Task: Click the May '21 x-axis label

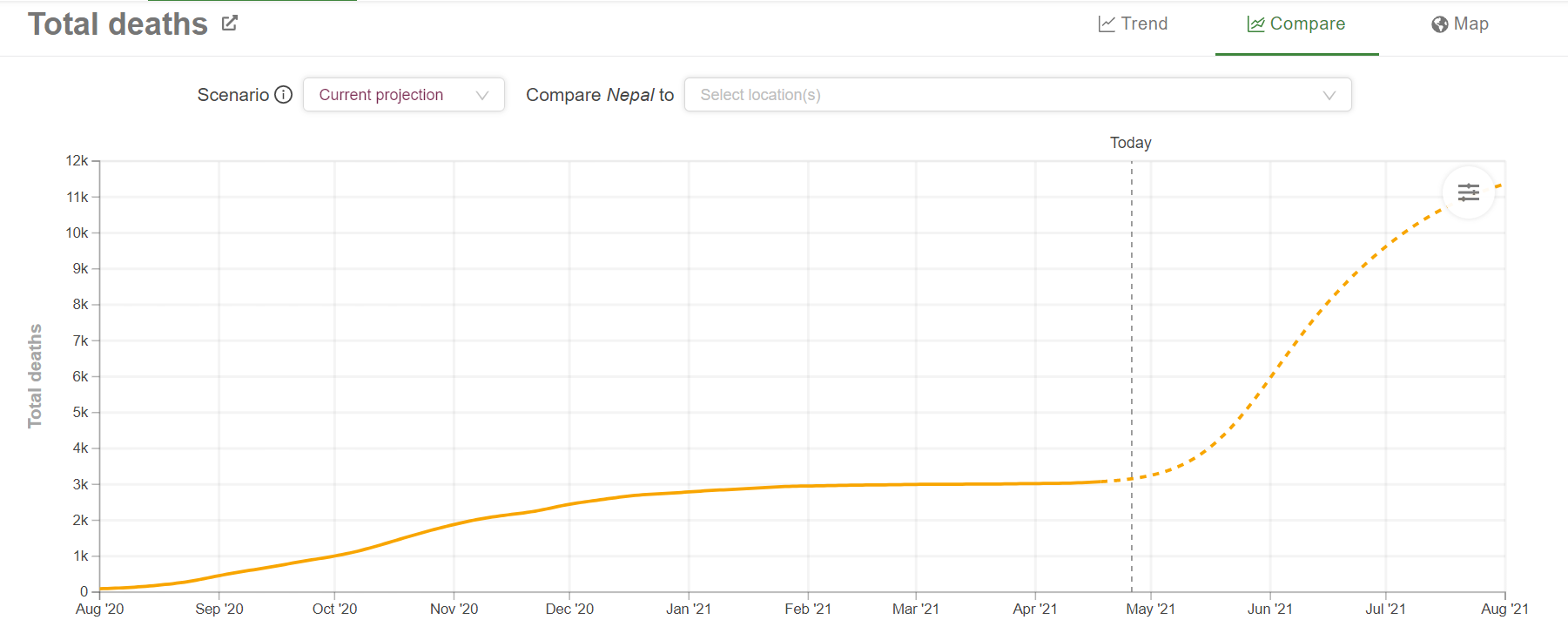Action: 1150,609
